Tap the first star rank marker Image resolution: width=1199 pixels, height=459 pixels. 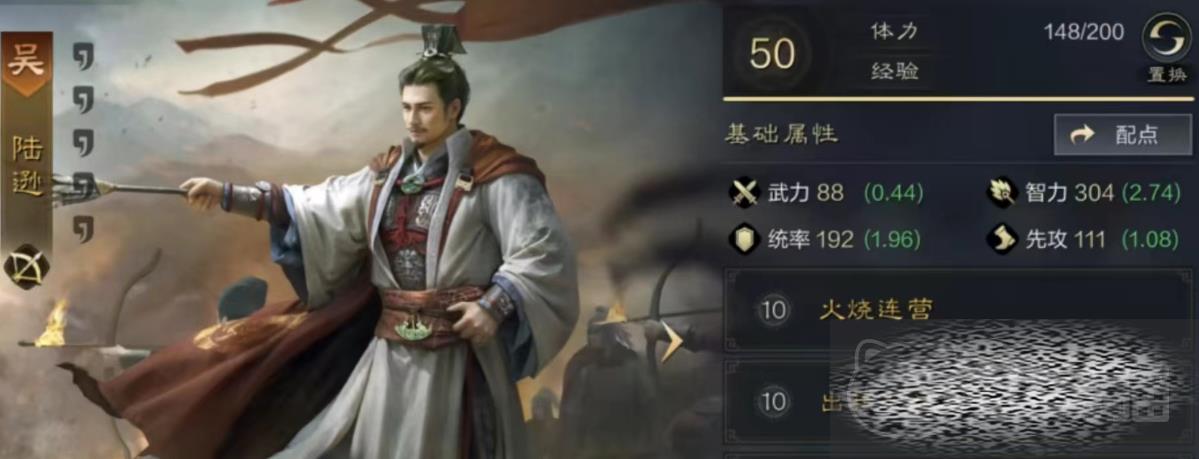[x=83, y=56]
